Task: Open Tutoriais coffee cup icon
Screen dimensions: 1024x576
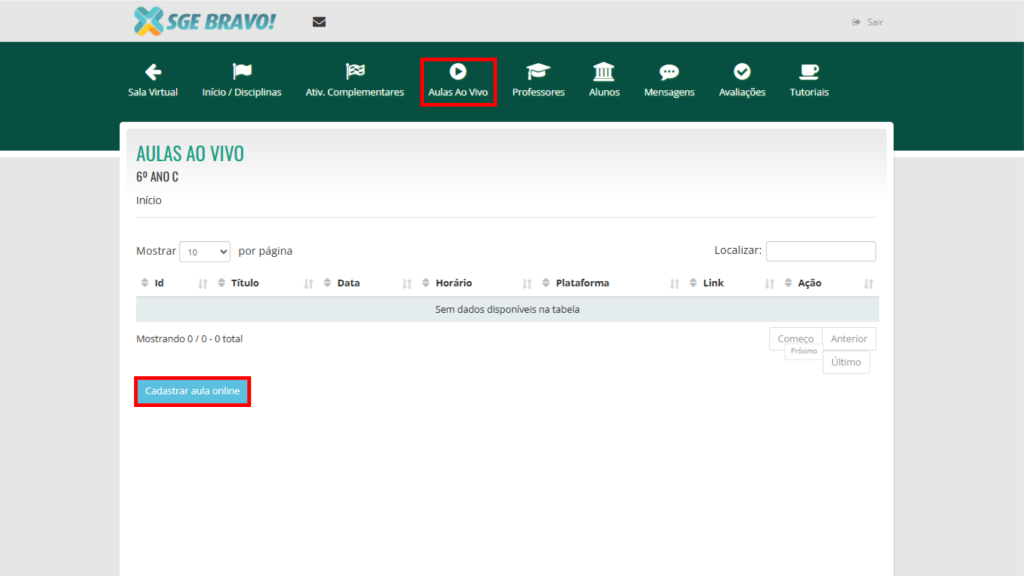Action: [x=809, y=72]
